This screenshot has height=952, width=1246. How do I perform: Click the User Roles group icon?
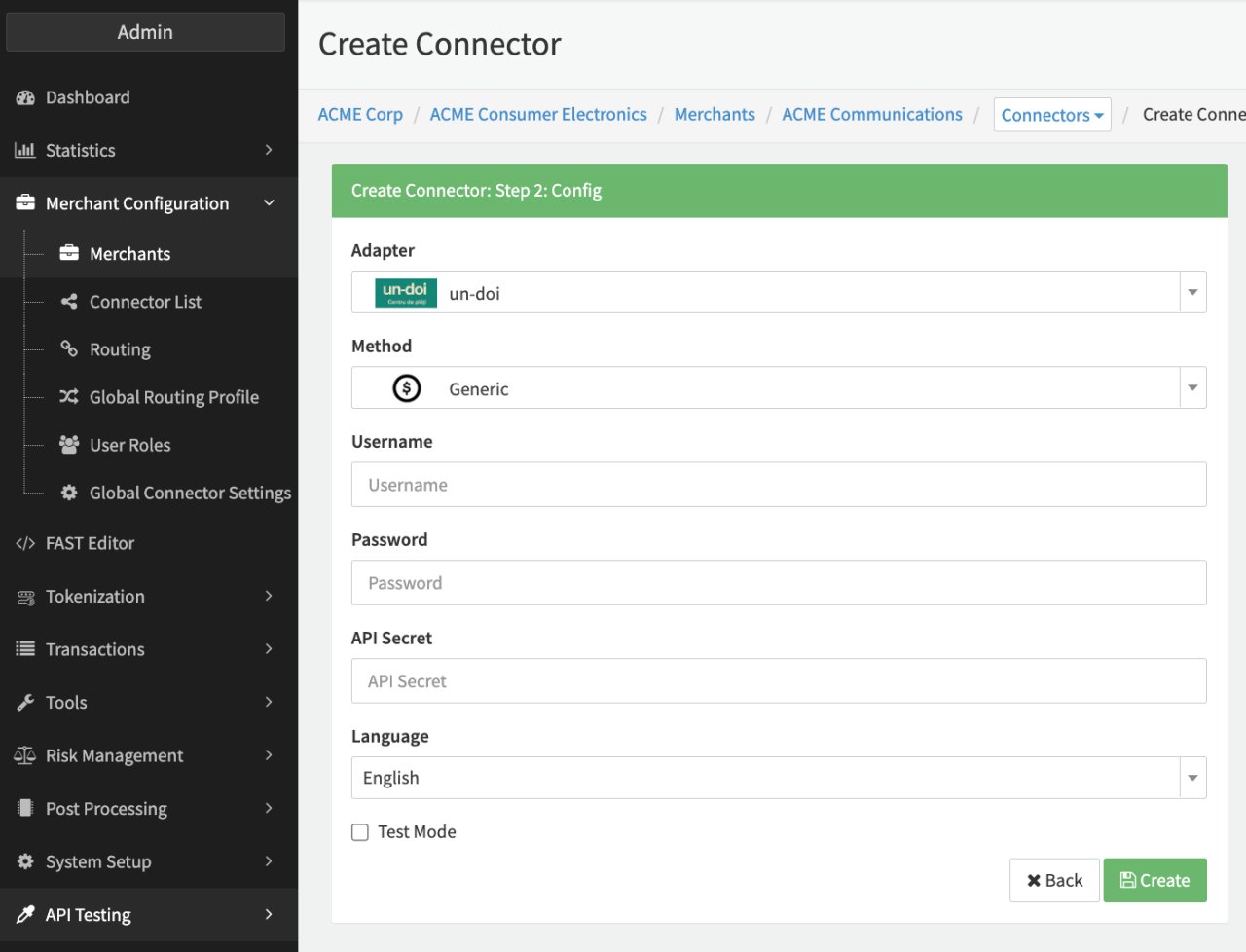pos(69,445)
